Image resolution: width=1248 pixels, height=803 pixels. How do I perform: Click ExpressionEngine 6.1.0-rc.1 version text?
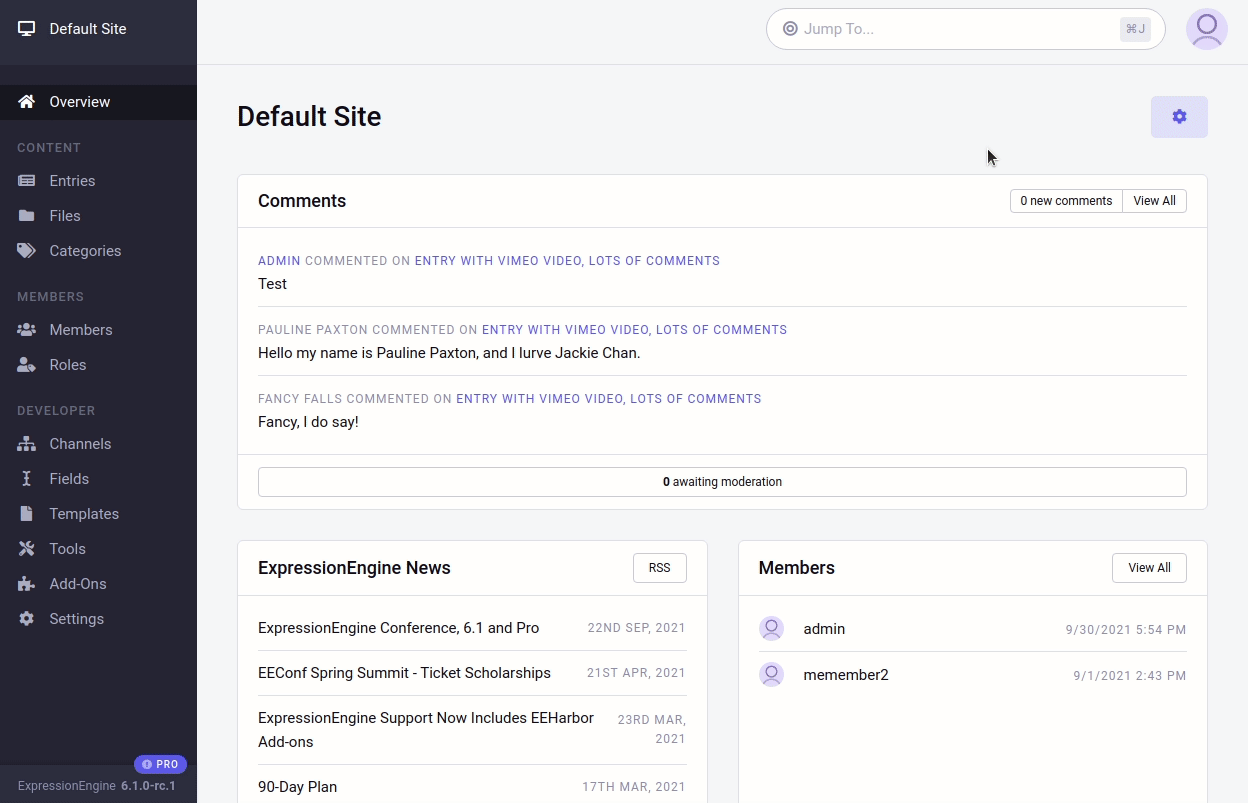pos(97,786)
